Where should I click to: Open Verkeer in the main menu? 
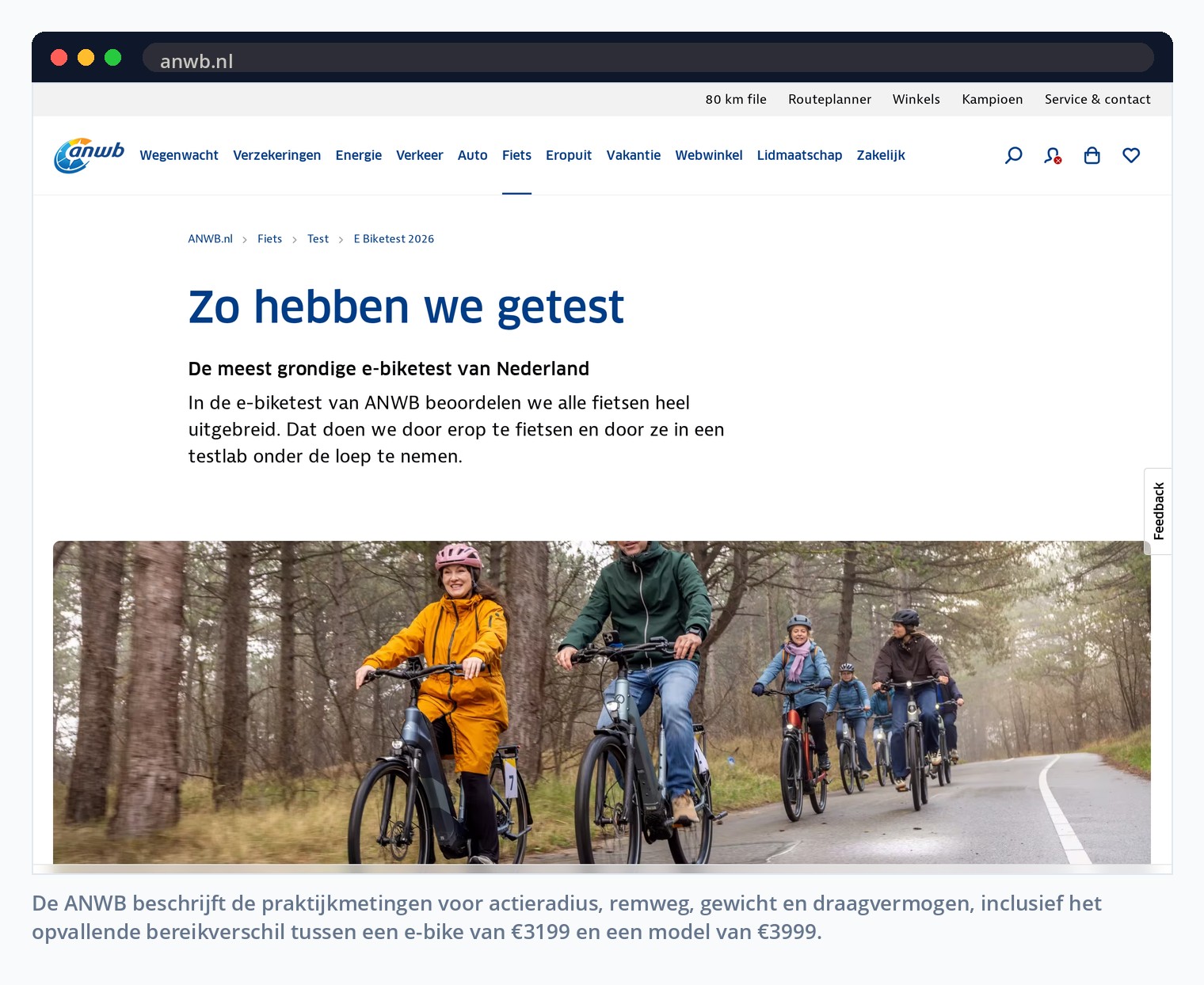(419, 155)
